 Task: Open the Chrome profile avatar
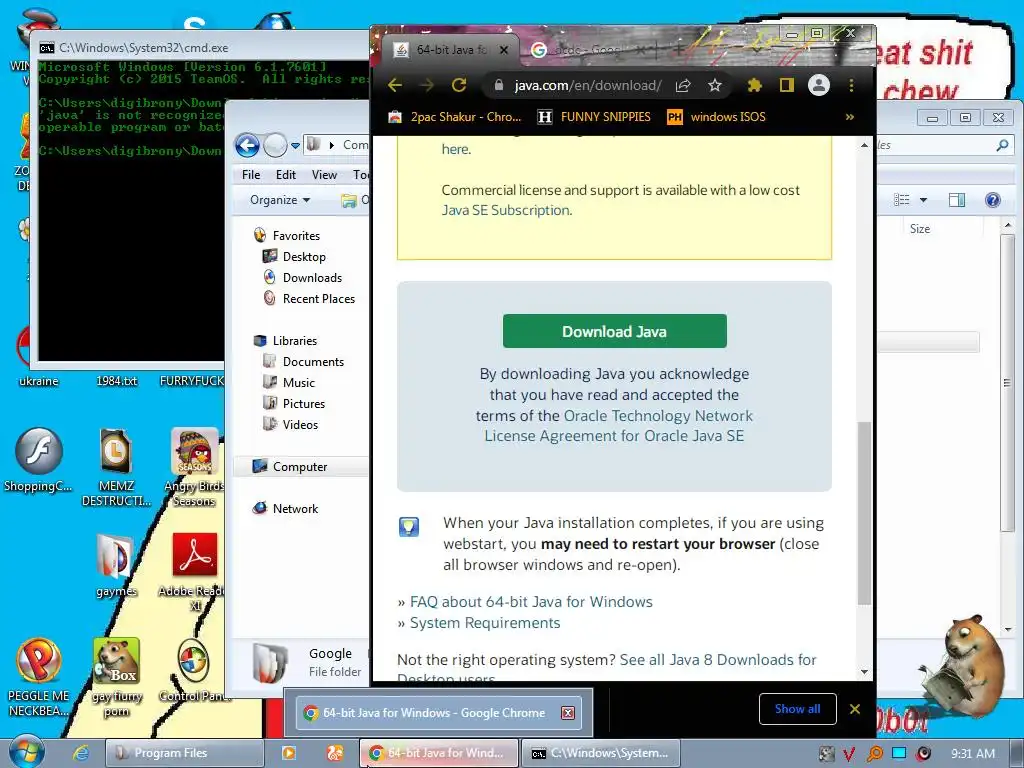click(818, 85)
